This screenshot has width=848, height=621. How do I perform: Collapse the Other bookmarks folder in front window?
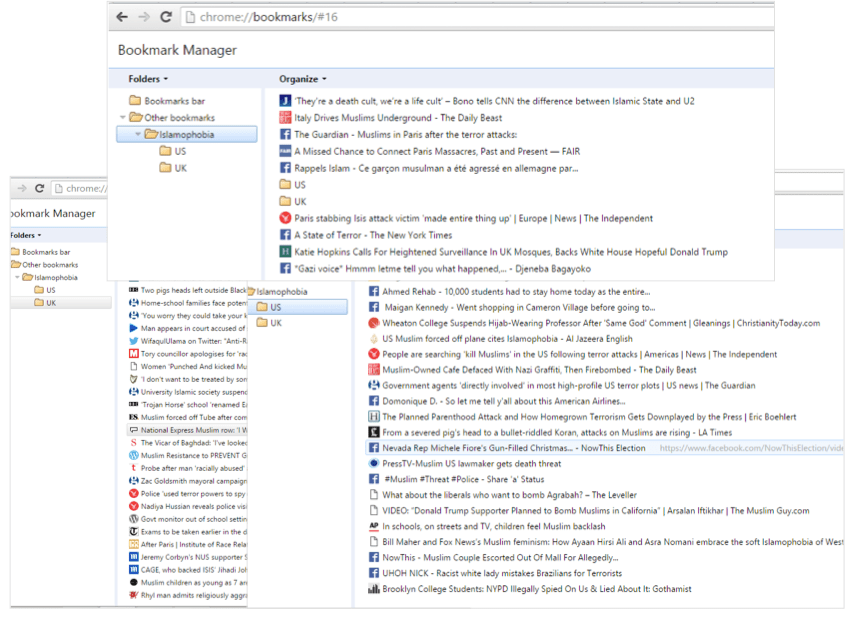tap(123, 118)
